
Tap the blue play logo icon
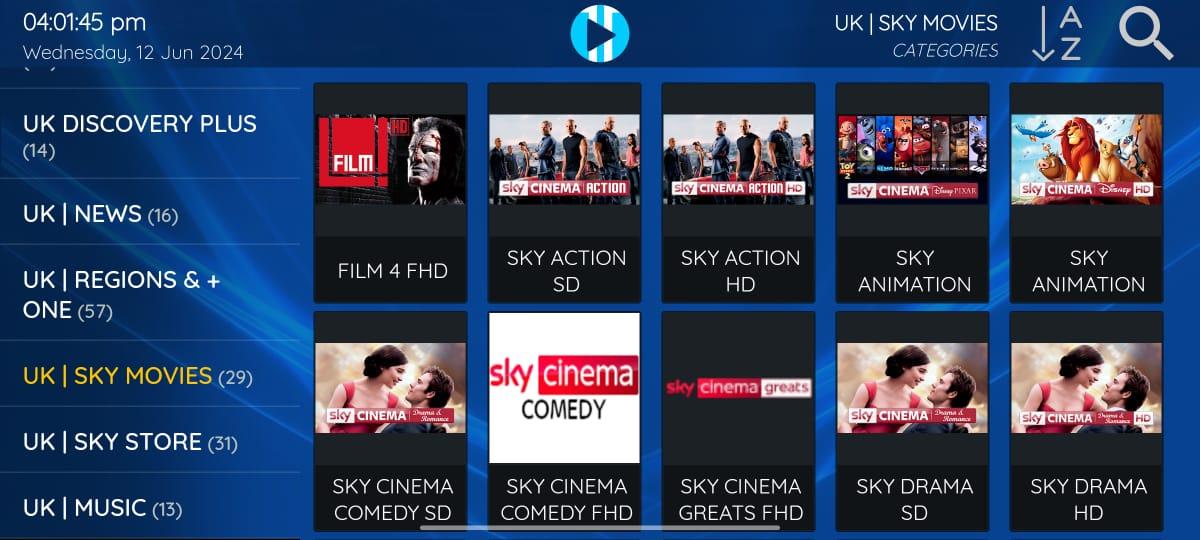pyautogui.click(x=600, y=32)
